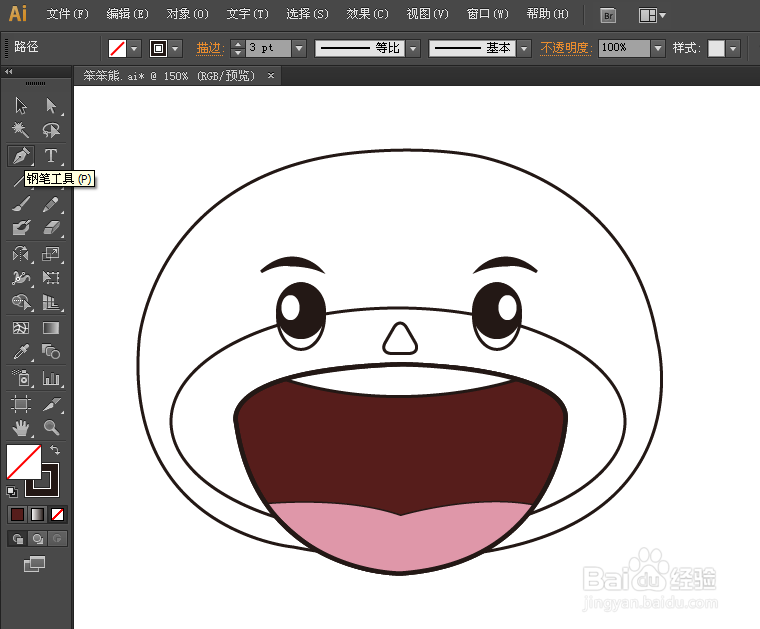Select the Perspective Grid tool
Image resolution: width=760 pixels, height=629 pixels.
coord(51,302)
